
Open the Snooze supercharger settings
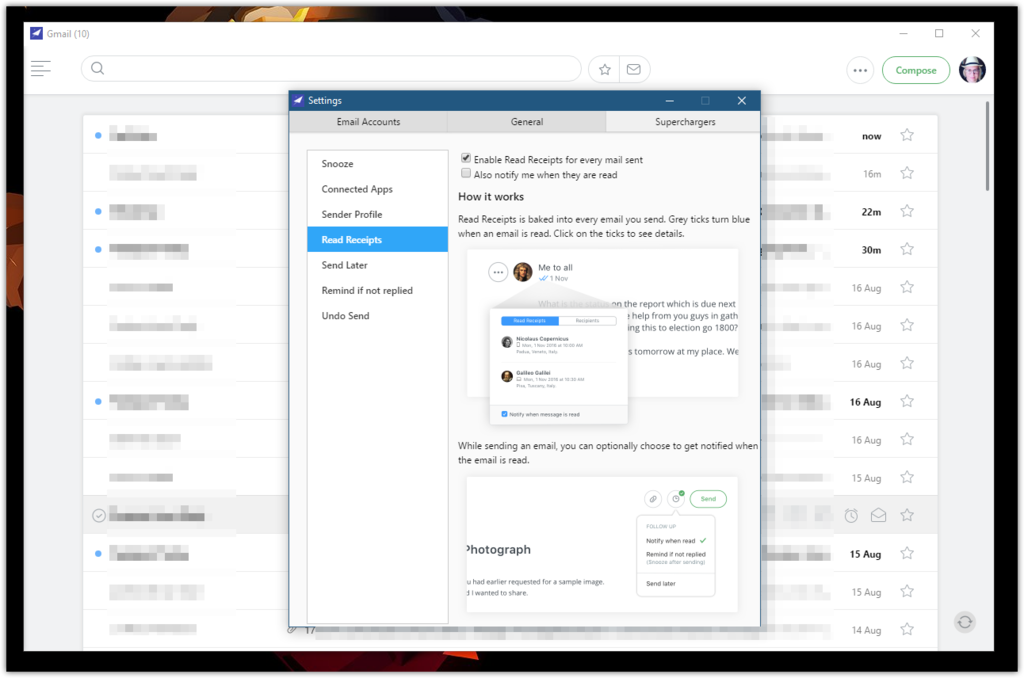[377, 163]
